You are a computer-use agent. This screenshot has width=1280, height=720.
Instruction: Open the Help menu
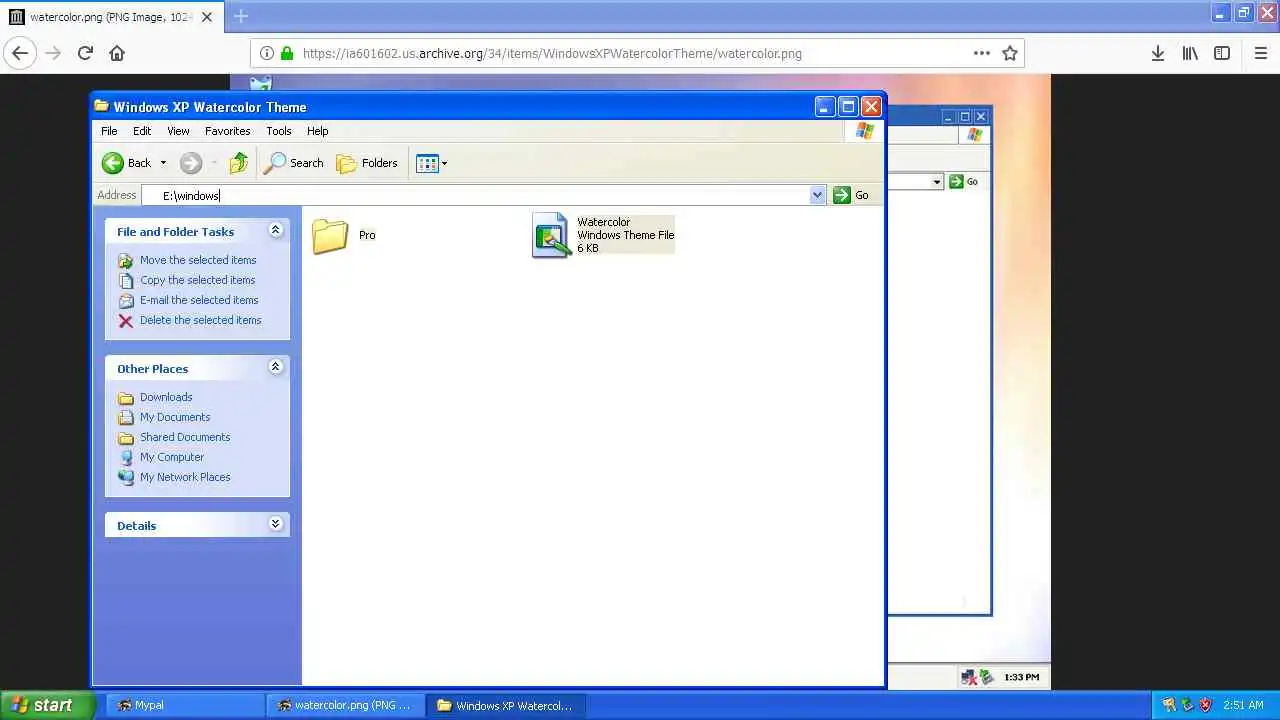coord(318,131)
